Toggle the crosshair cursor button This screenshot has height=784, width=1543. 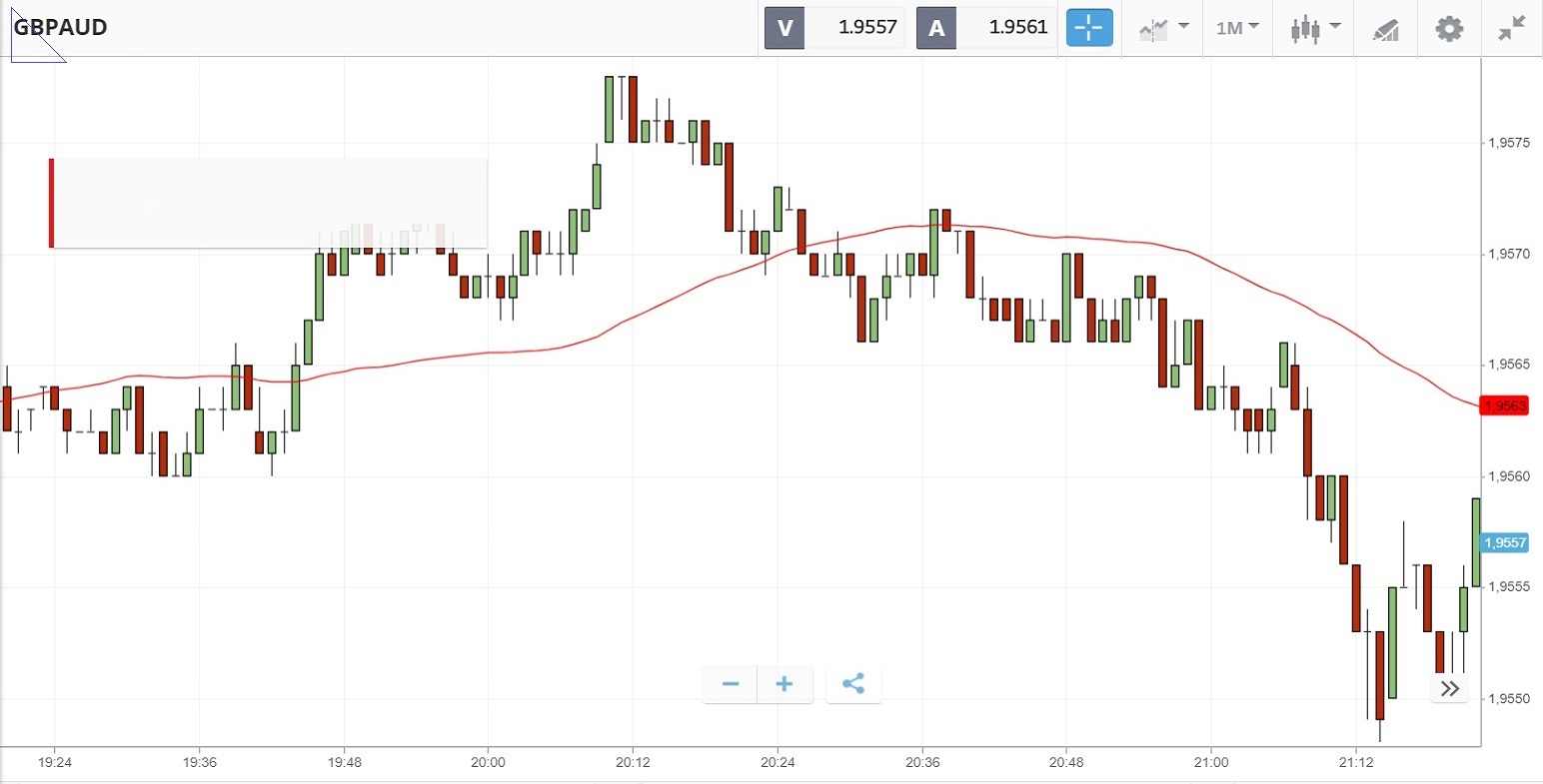coord(1088,28)
